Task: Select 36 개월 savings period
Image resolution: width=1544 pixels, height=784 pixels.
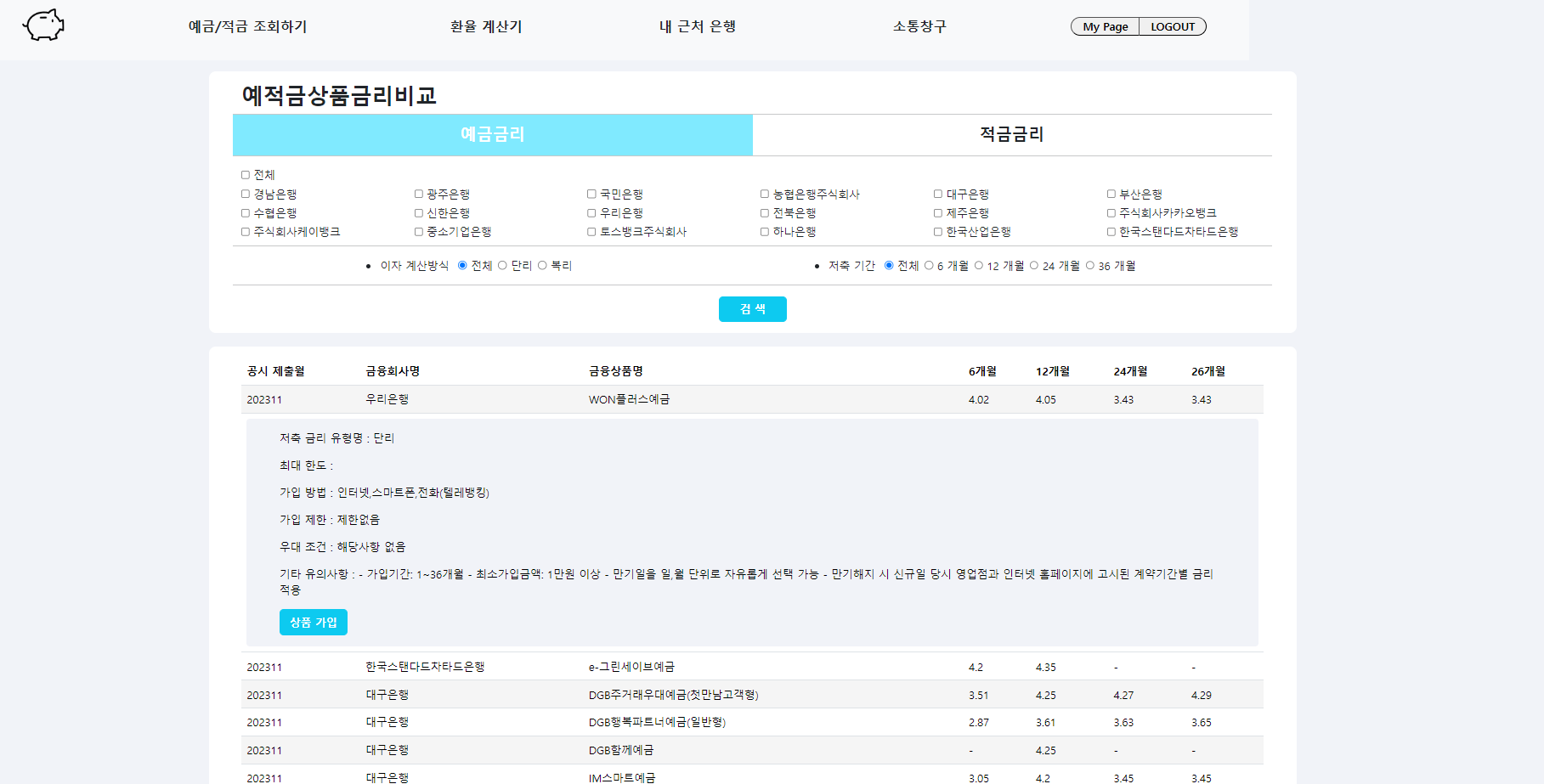Action: point(1090,266)
